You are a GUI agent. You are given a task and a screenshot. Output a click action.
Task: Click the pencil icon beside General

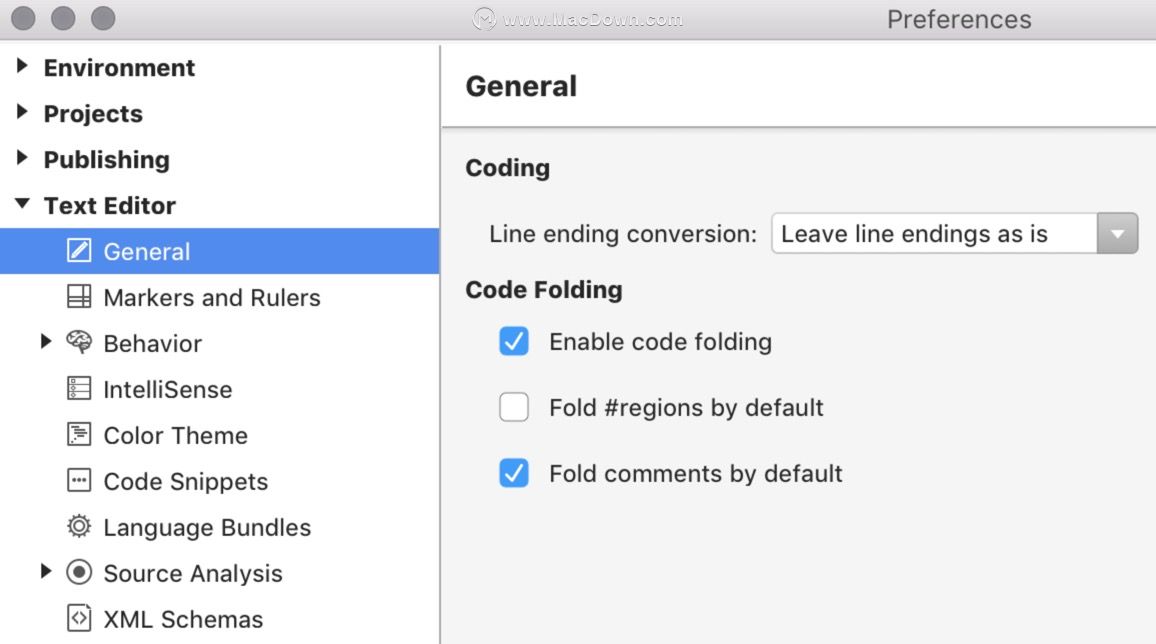tap(79, 251)
